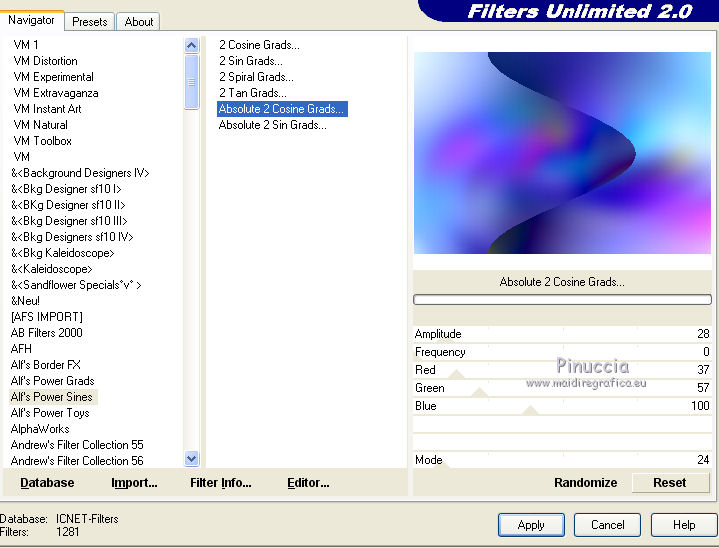Click the Import... button
This screenshot has height=548, width=719.
click(134, 483)
